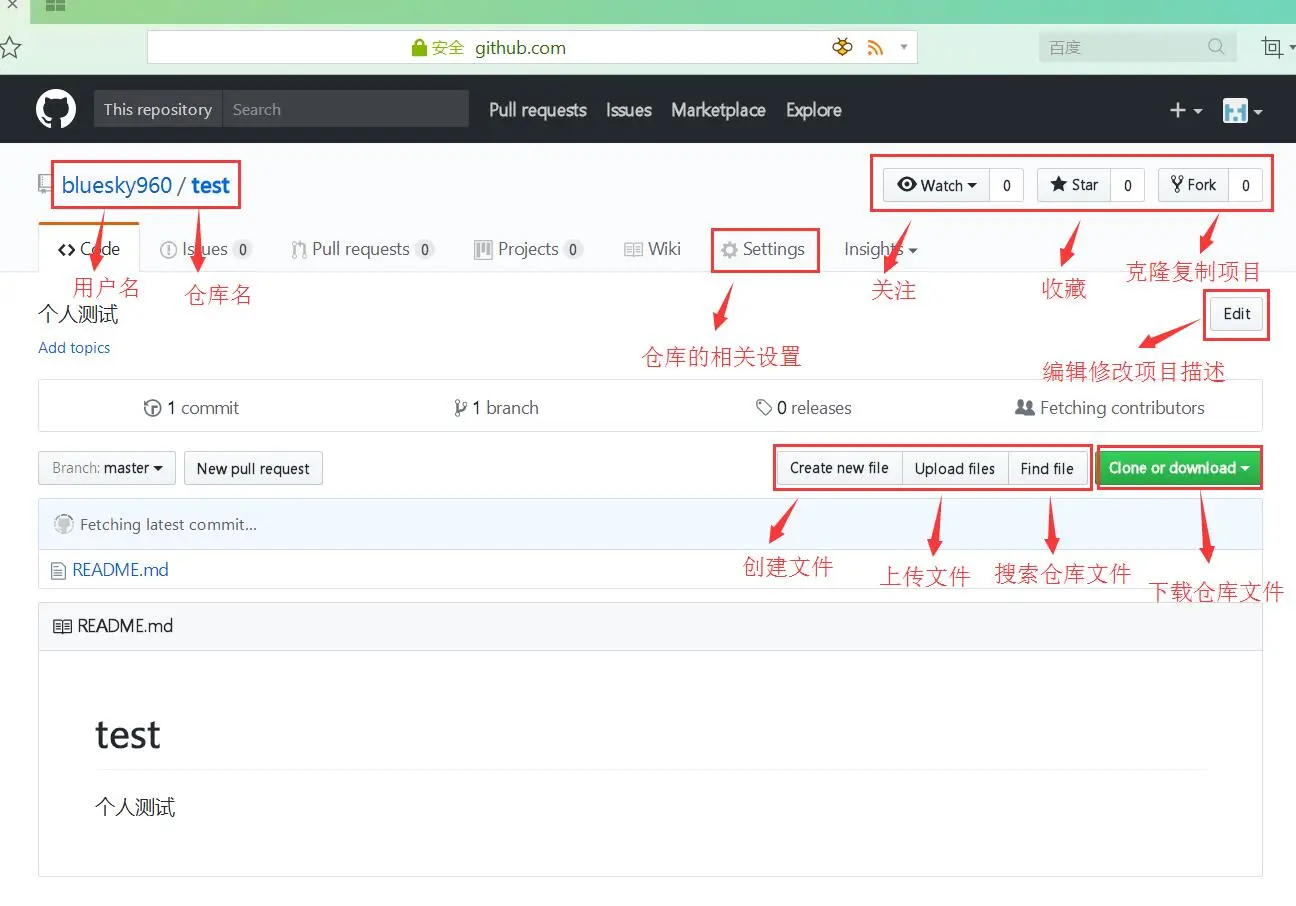
Task: Open the bluesky960 user profile link
Action: 117,185
